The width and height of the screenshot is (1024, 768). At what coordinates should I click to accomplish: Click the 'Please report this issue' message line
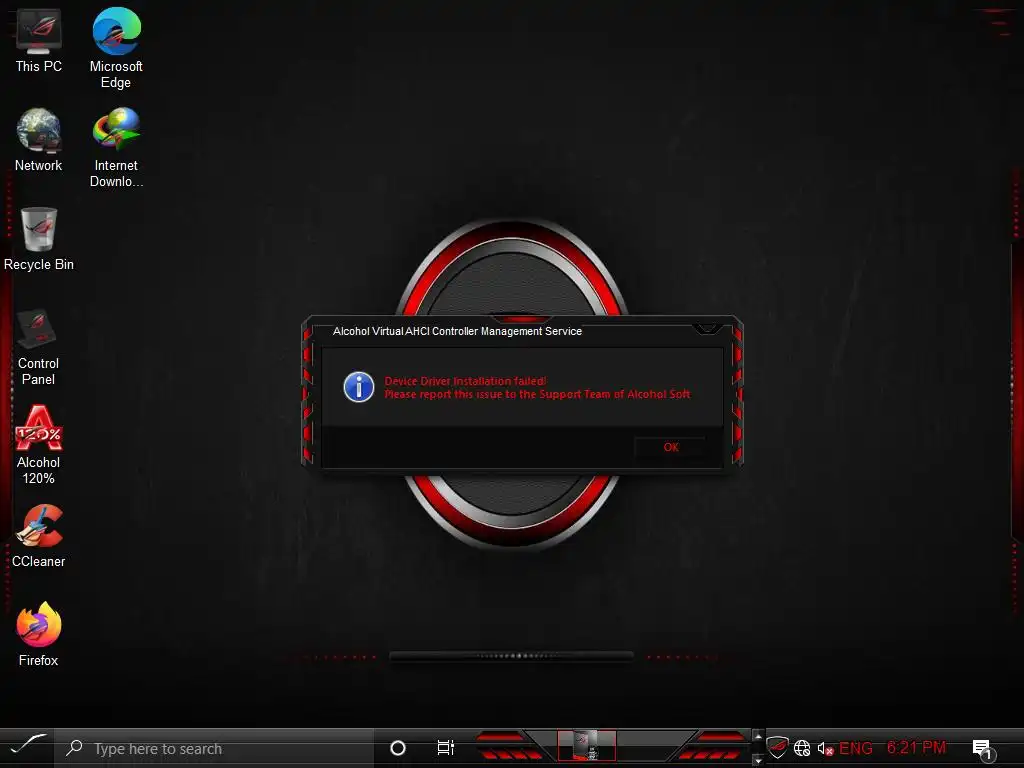pyautogui.click(x=537, y=394)
